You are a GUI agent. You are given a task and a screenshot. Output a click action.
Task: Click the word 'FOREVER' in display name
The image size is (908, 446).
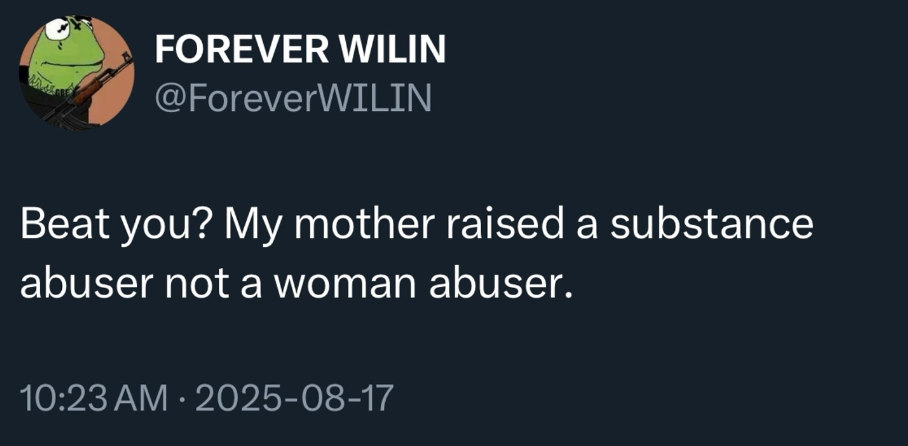pos(241,49)
